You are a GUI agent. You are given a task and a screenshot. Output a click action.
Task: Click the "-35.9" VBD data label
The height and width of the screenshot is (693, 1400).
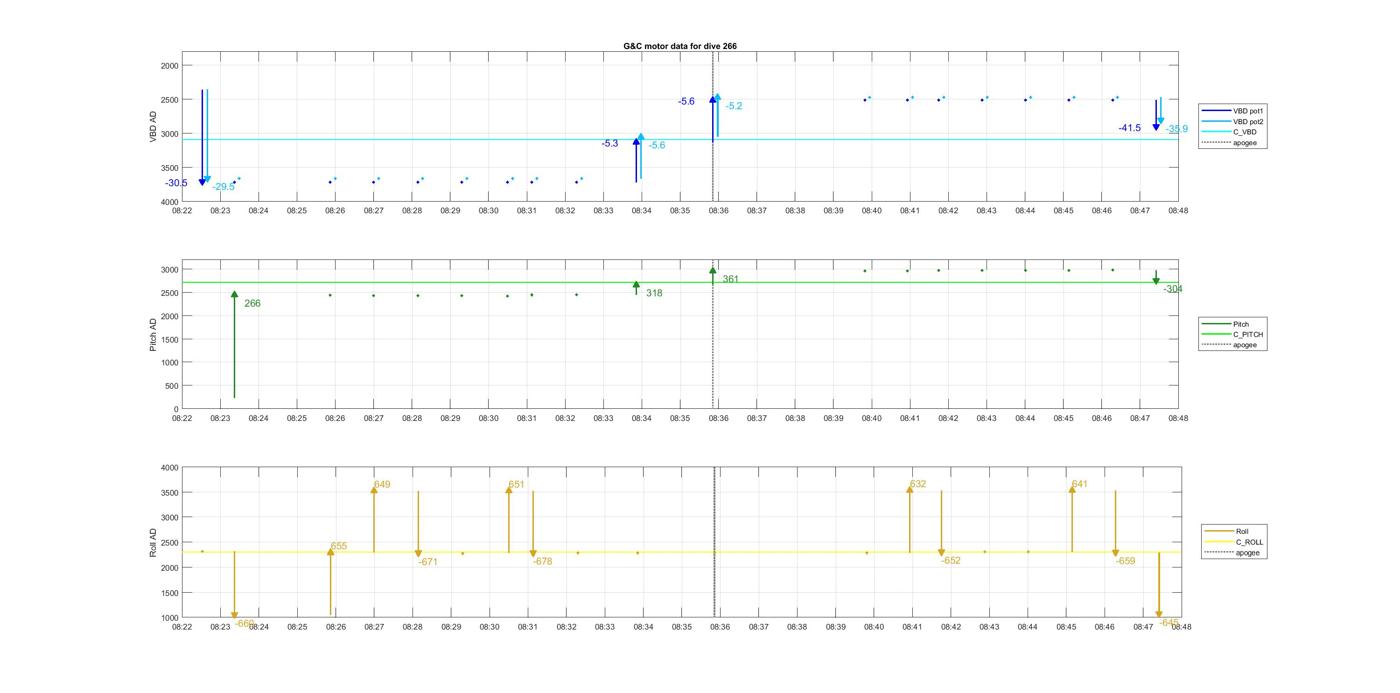click(x=1177, y=129)
